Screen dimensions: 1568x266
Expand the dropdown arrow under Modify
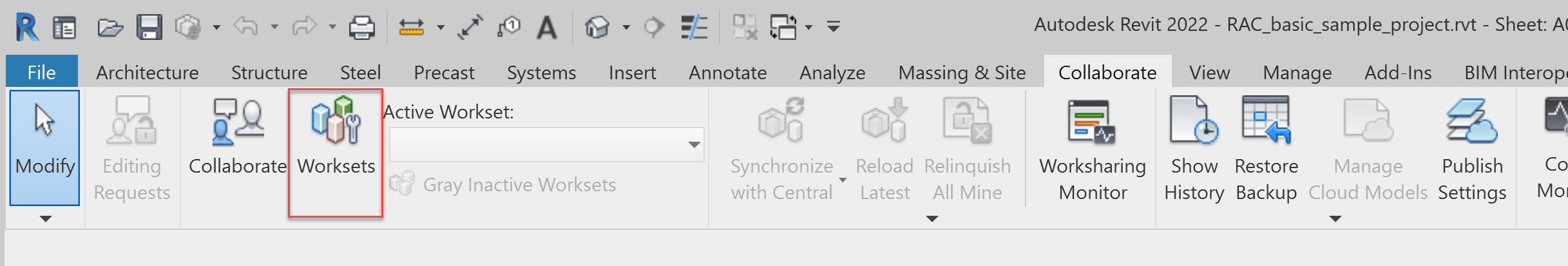click(x=45, y=219)
